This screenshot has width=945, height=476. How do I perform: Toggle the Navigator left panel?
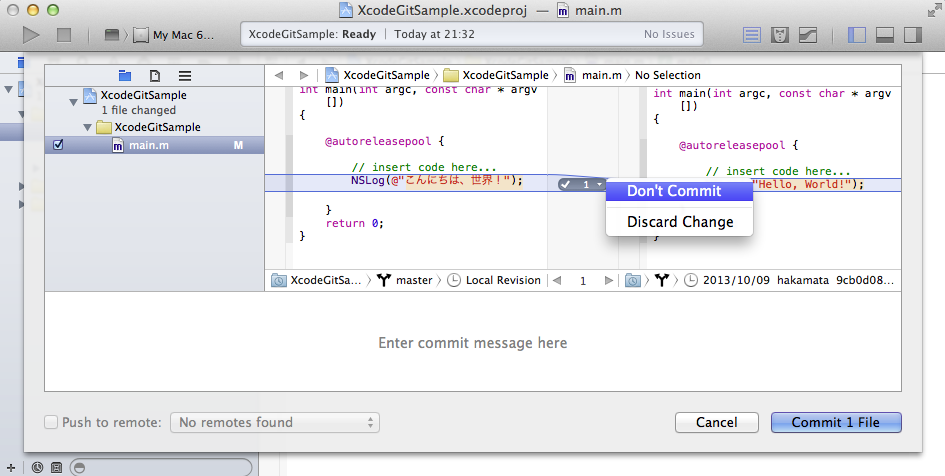(857, 35)
